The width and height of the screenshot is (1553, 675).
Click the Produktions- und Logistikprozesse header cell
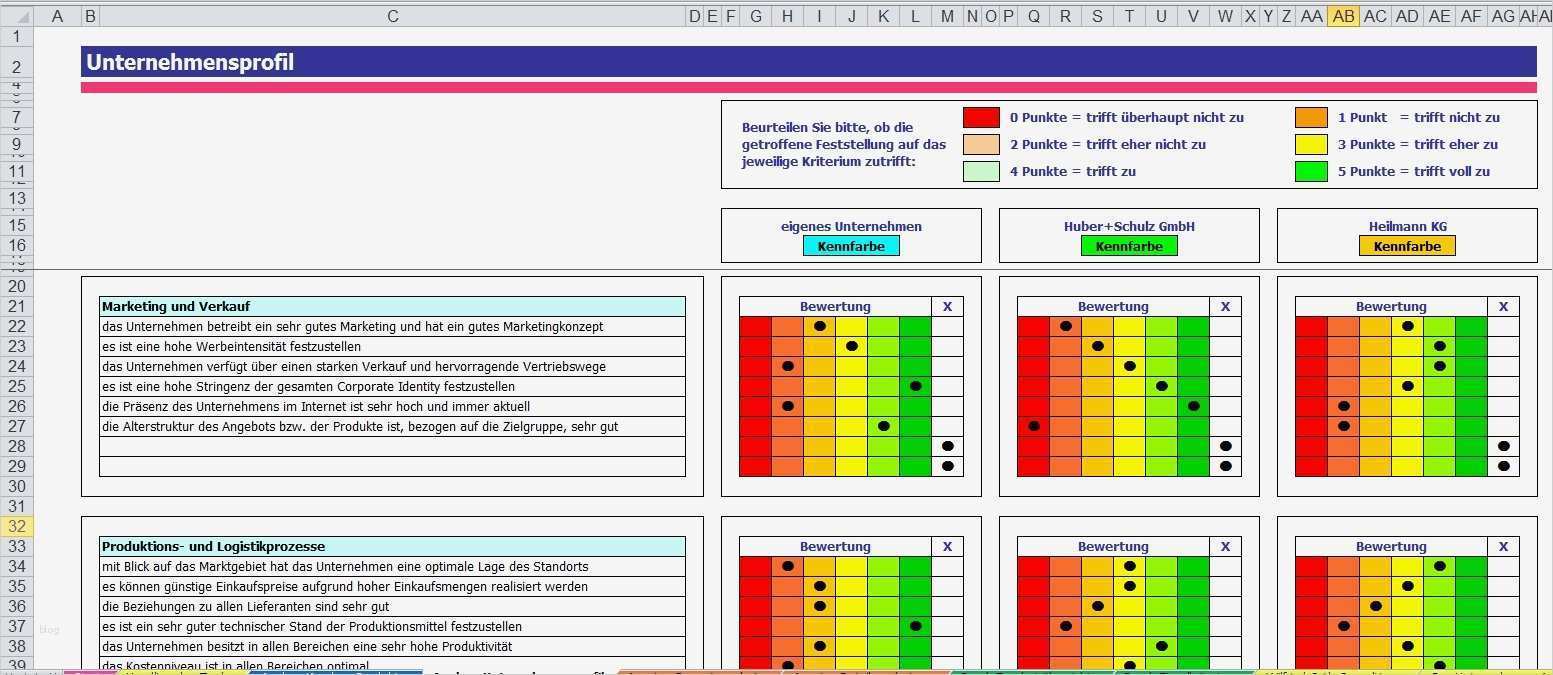click(392, 546)
